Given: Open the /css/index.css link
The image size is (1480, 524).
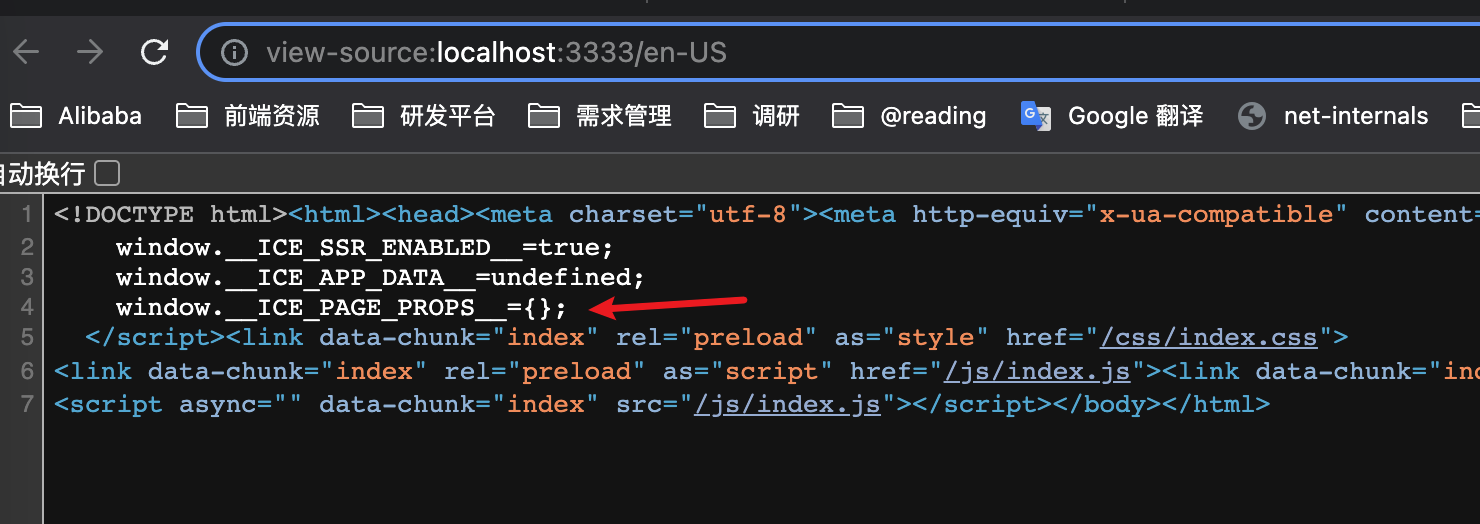Looking at the screenshot, I should point(1209,337).
